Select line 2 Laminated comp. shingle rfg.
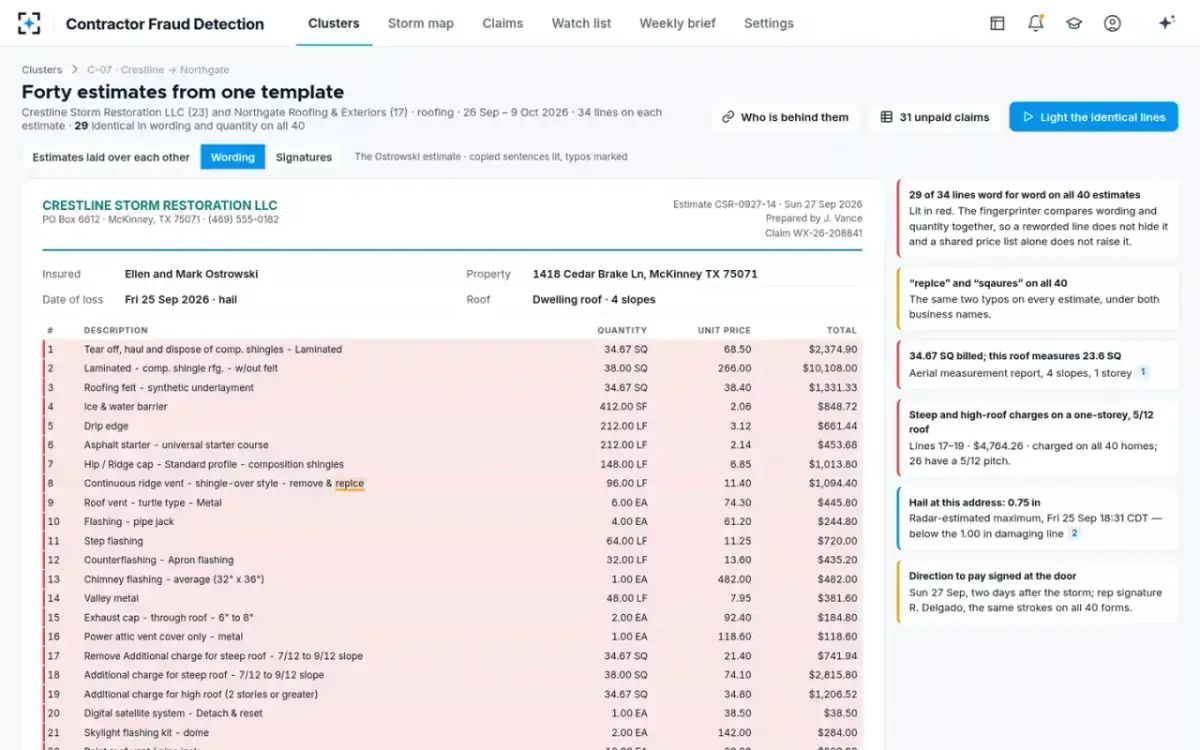The image size is (1200, 750). click(x=452, y=369)
